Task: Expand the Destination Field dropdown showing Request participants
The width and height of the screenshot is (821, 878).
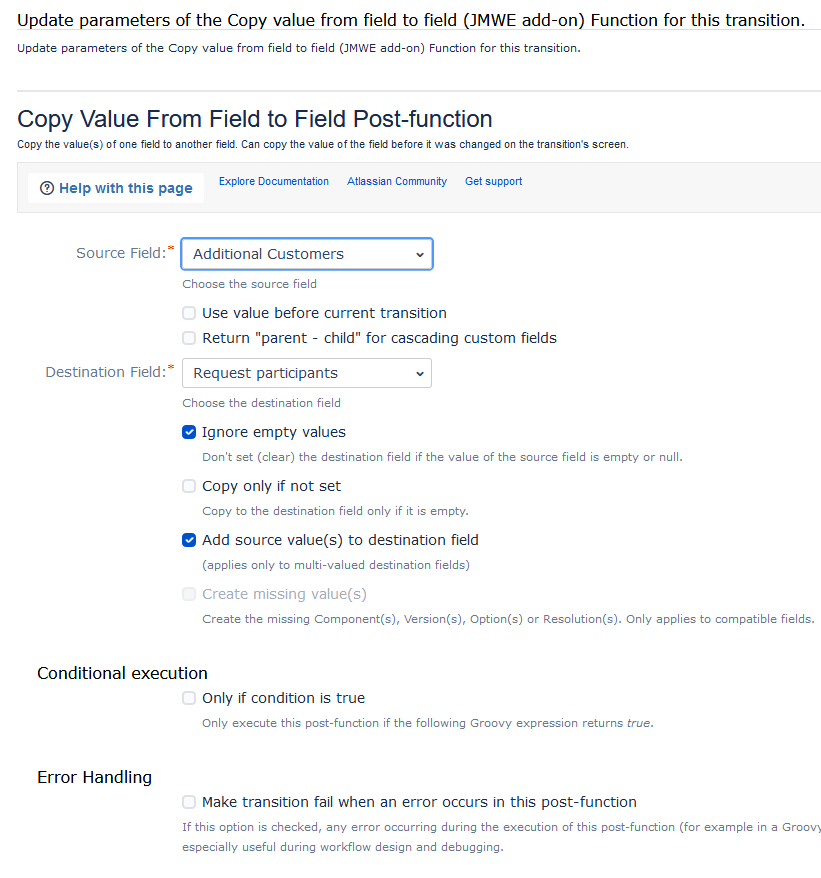Action: (307, 373)
